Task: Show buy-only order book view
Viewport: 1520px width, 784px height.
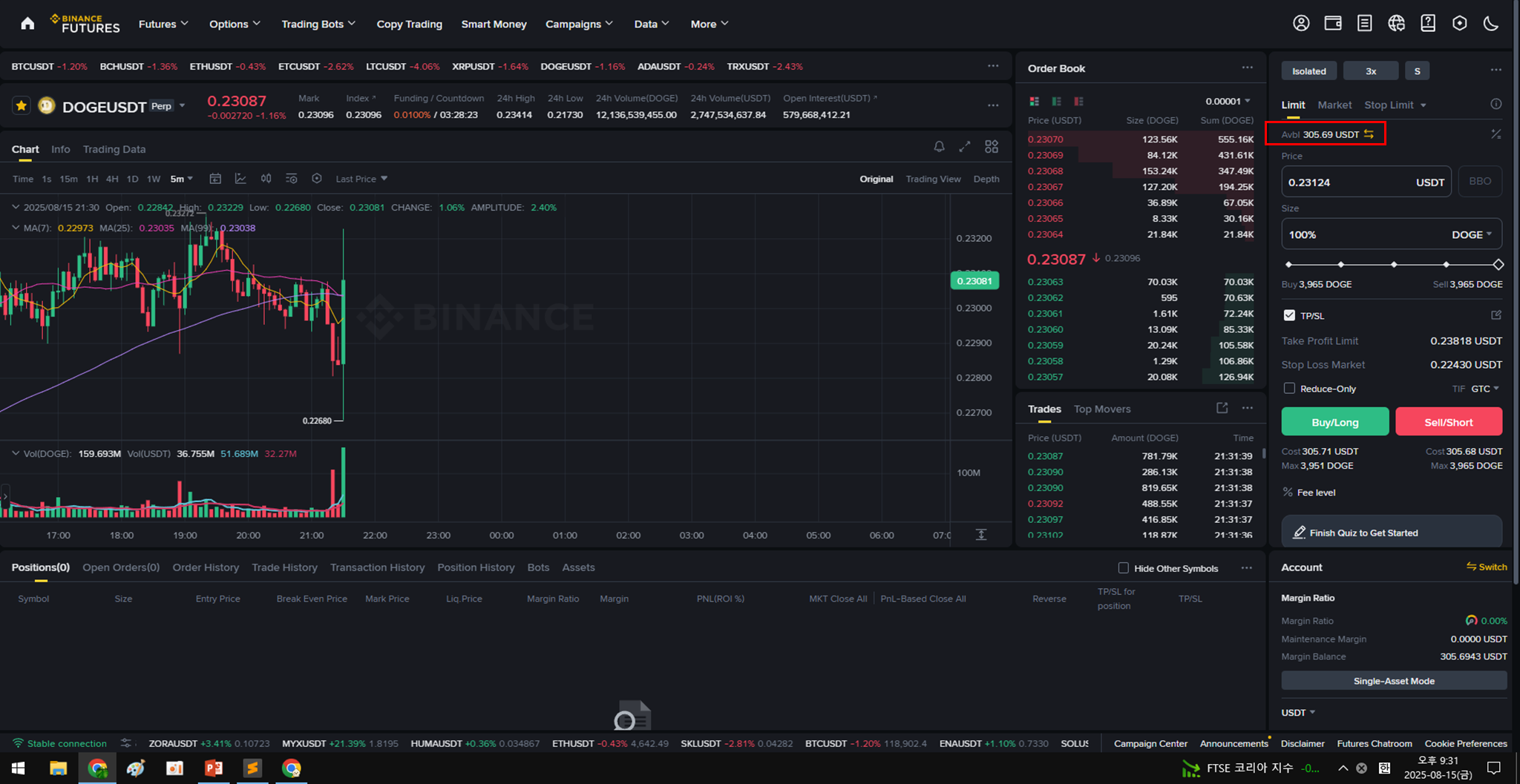Action: [1056, 101]
